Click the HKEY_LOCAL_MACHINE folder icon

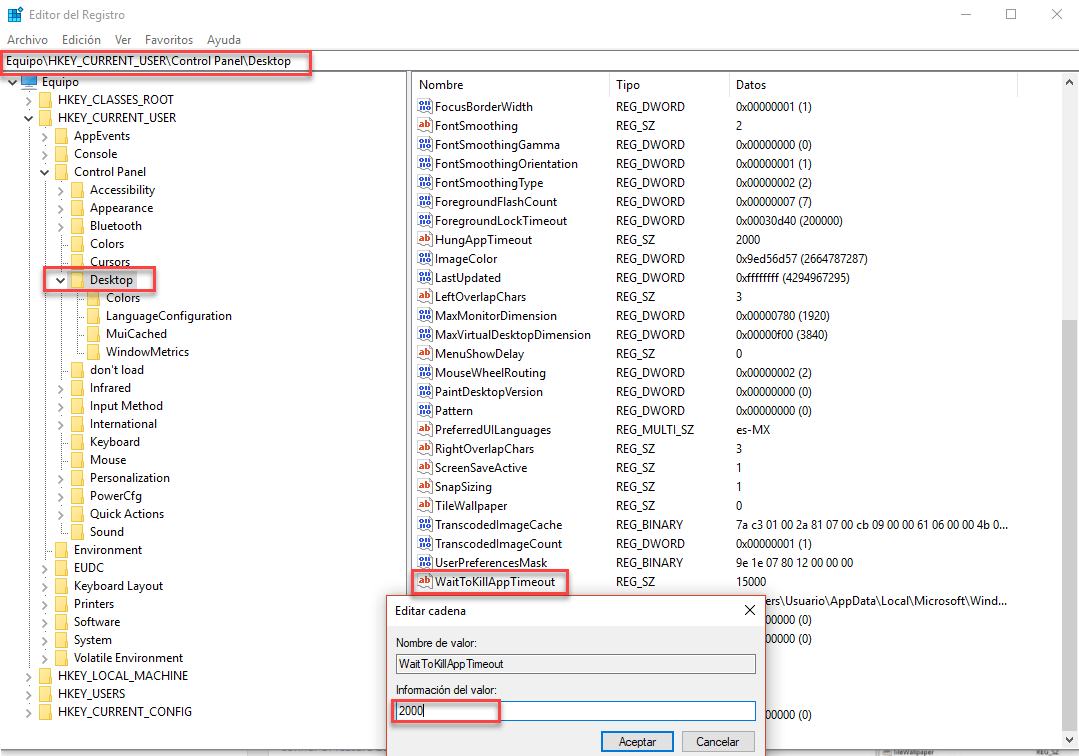click(x=46, y=676)
